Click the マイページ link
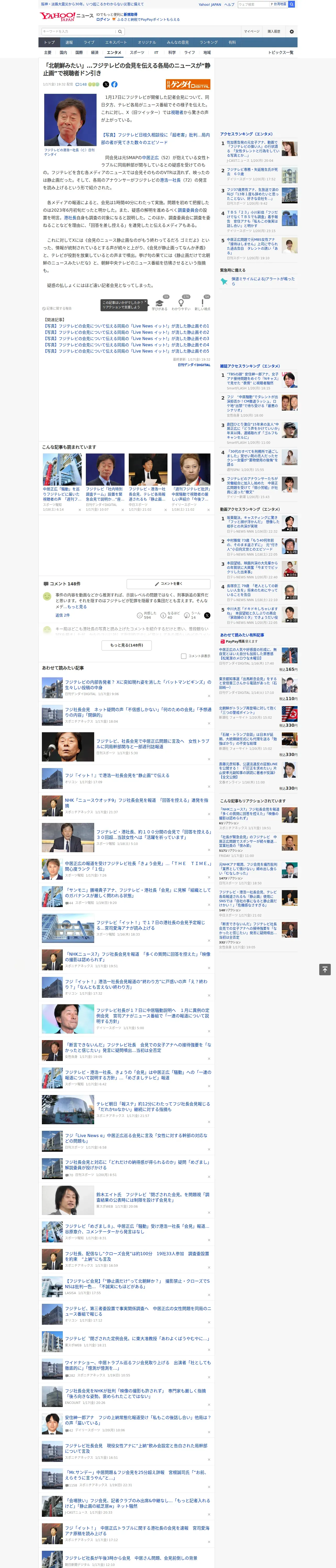Screen dimensions: 336x1568 click(x=251, y=32)
